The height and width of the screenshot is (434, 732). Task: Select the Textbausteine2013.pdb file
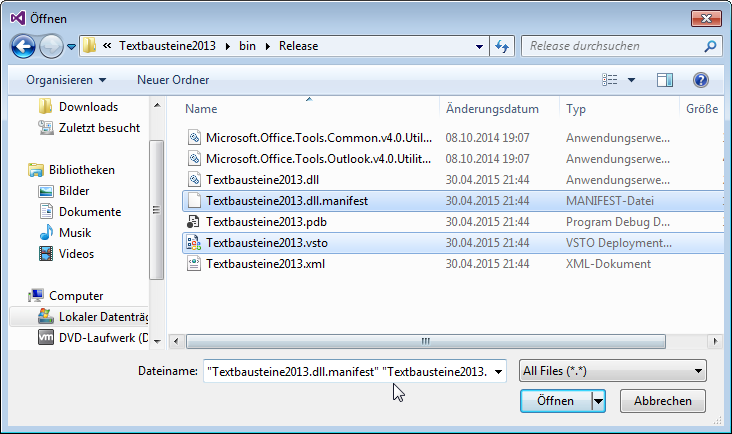[x=266, y=222]
